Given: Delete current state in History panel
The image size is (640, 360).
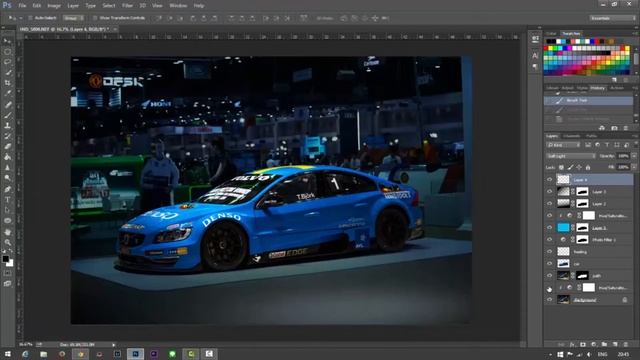Looking at the screenshot, I should (626, 128).
